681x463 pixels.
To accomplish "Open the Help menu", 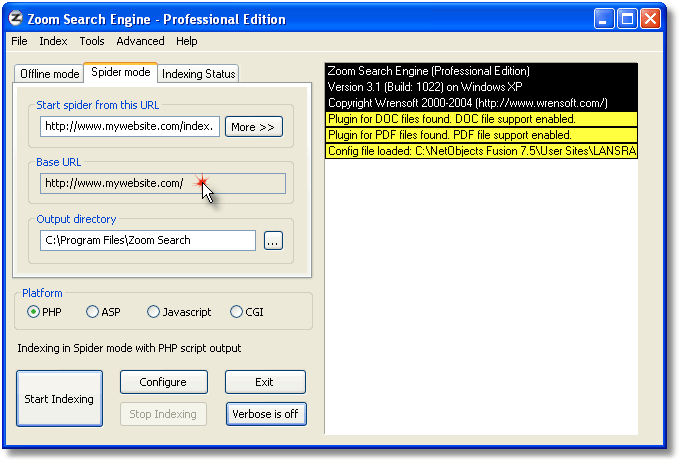I will point(187,41).
